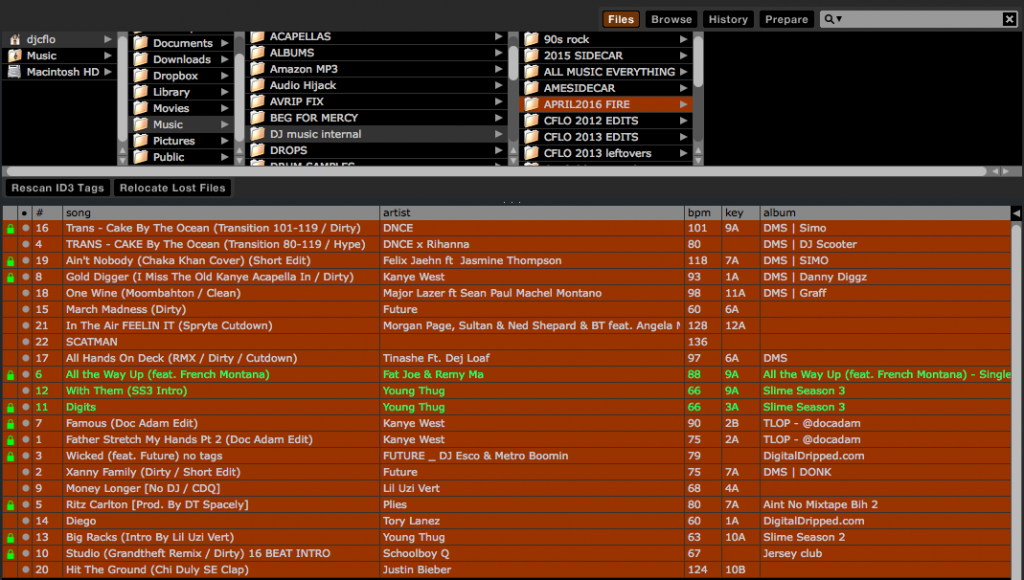The image size is (1024, 580).
Task: Open the Browse tab
Action: pyautogui.click(x=671, y=20)
